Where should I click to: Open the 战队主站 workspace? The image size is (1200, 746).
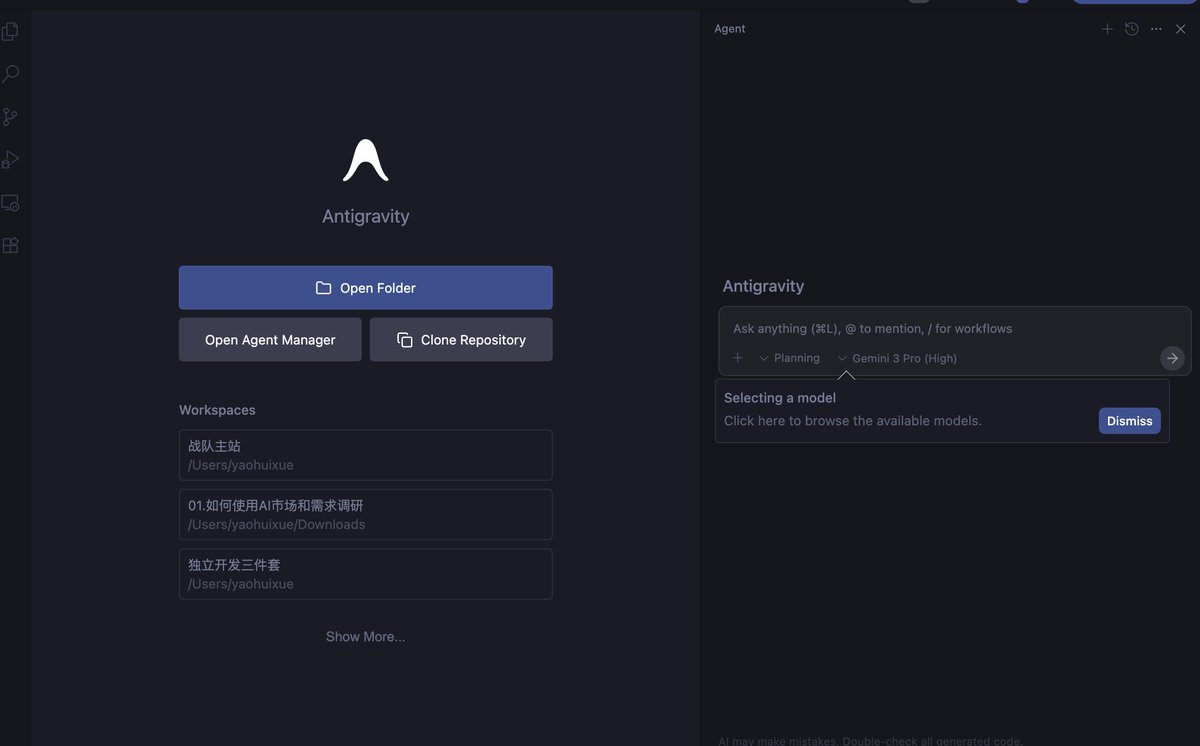point(365,455)
